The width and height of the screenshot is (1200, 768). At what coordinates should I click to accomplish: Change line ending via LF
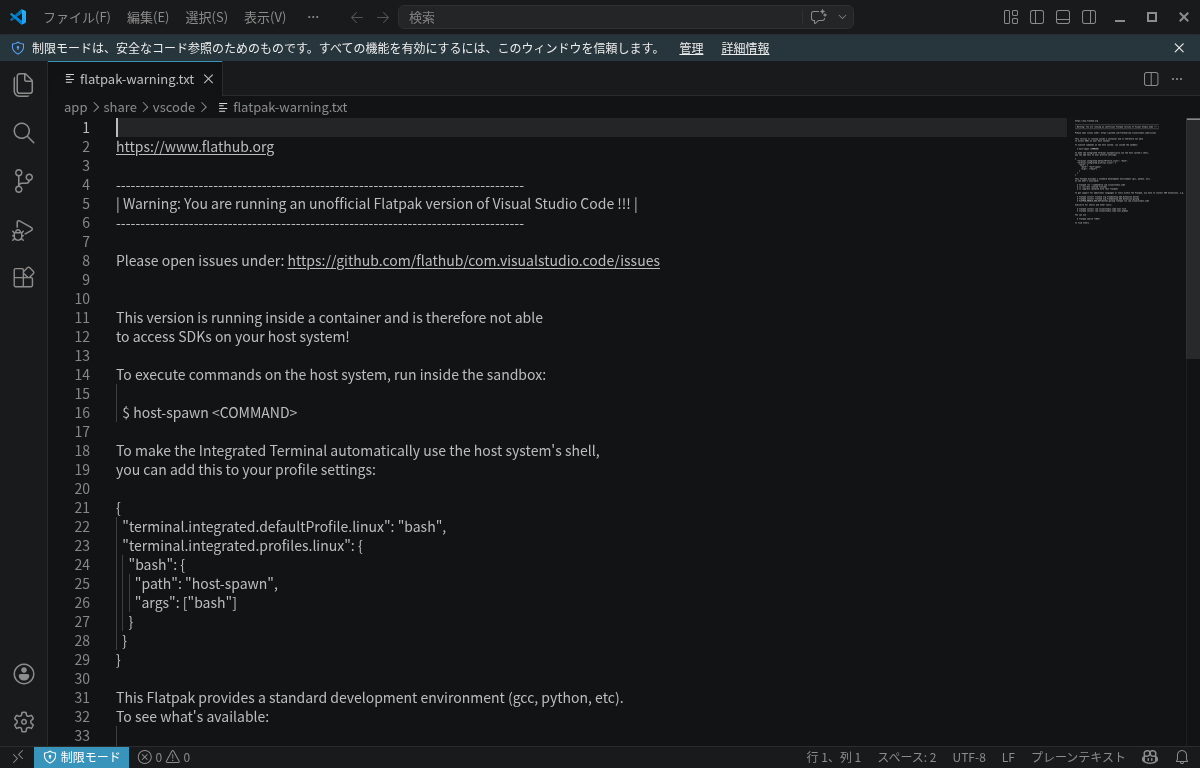tap(1008, 757)
